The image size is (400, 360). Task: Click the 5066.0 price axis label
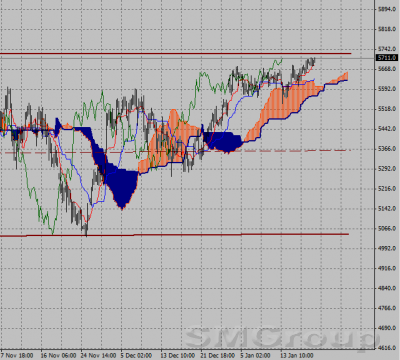[387, 228]
